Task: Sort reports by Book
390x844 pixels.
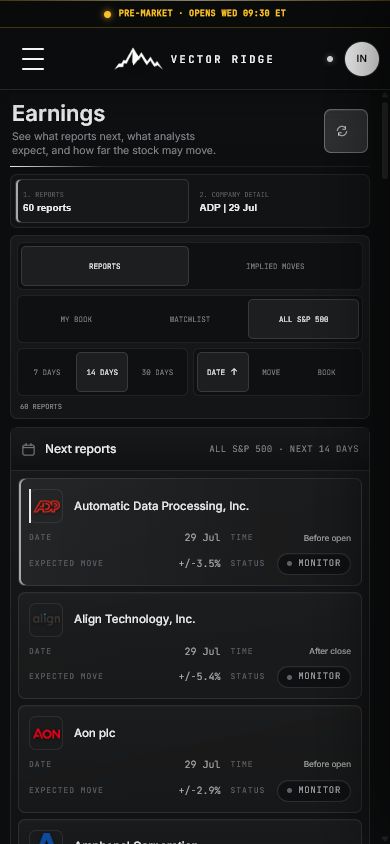Action: [327, 372]
